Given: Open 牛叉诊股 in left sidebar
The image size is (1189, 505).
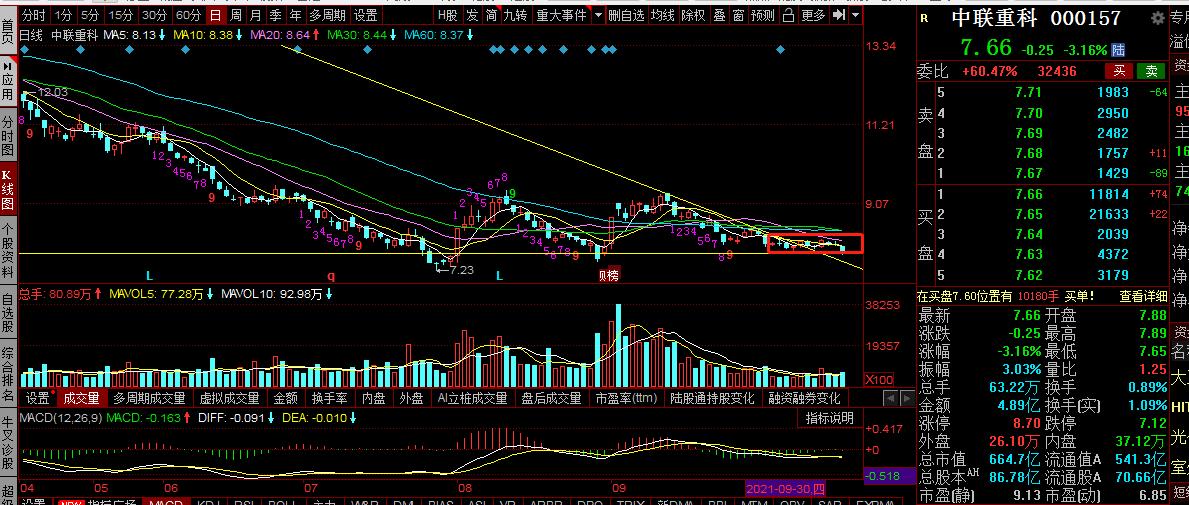Looking at the screenshot, I should [8, 444].
